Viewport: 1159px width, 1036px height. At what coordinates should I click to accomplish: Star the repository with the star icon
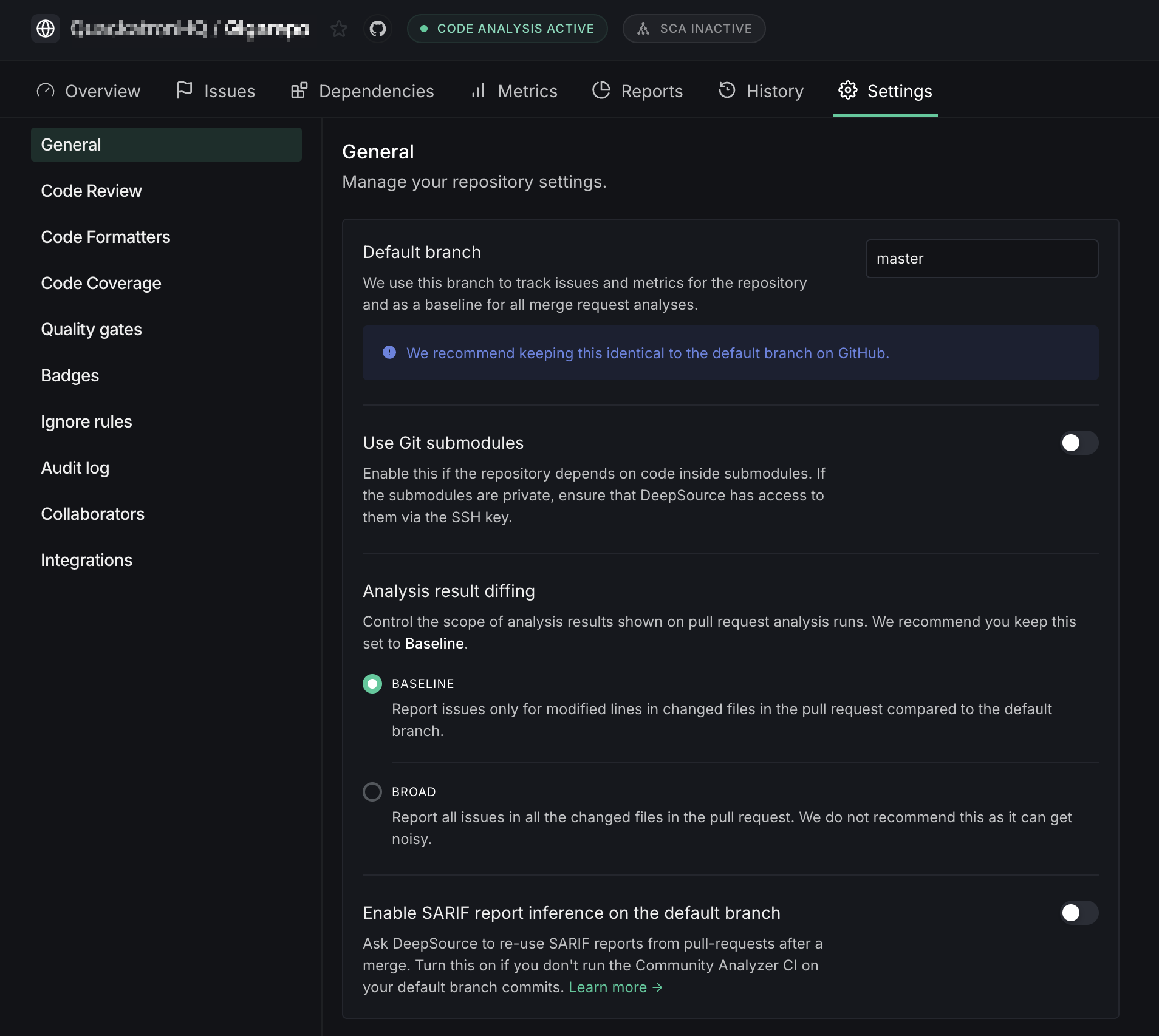[339, 29]
